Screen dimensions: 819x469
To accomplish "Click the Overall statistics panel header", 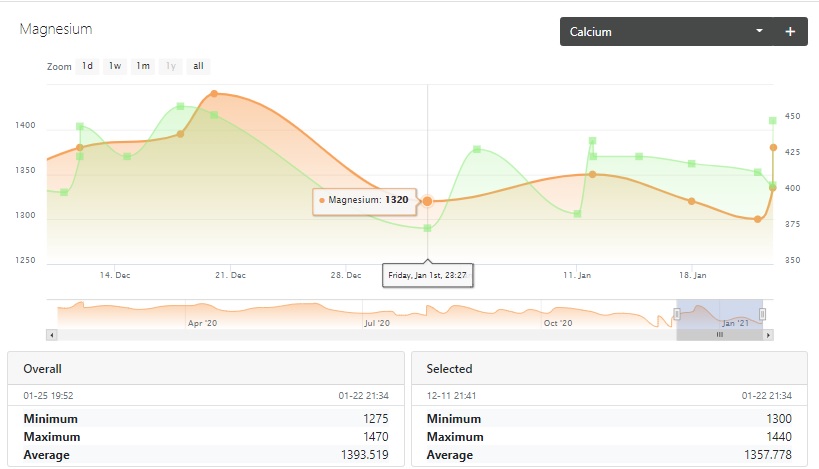I will click(x=206, y=368).
